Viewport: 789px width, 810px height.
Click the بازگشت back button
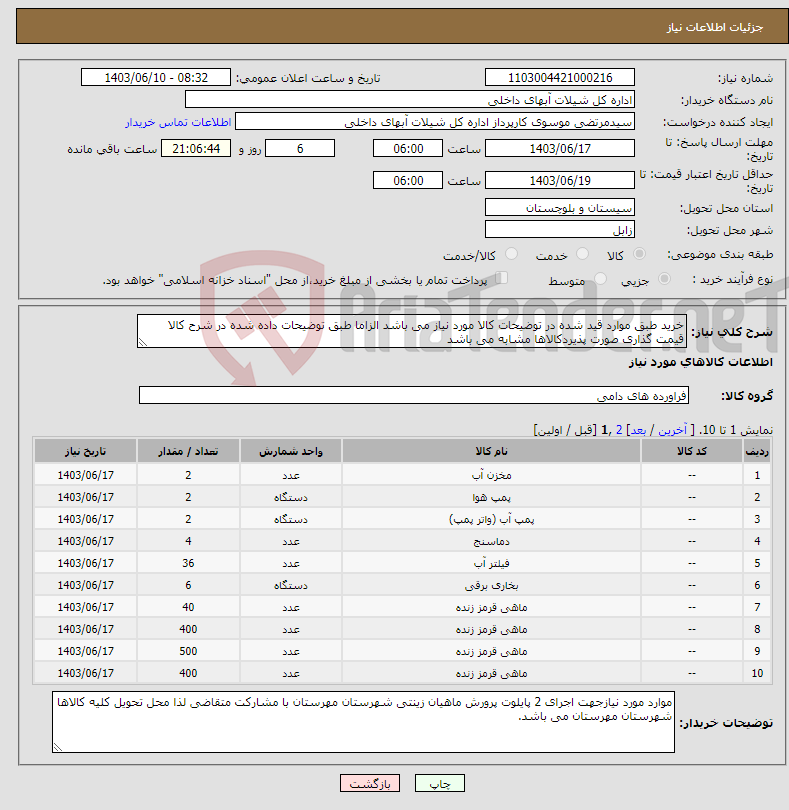coord(369,783)
